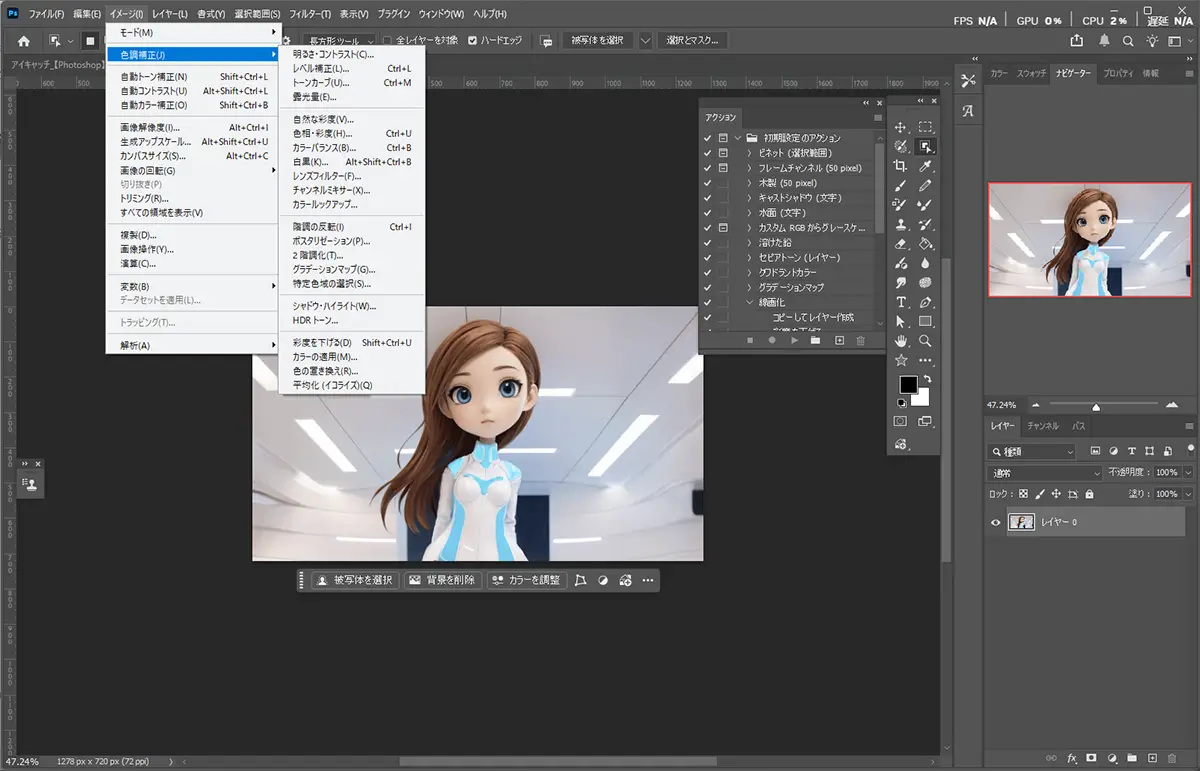
Task: Select the Eraser tool
Action: pos(901,244)
